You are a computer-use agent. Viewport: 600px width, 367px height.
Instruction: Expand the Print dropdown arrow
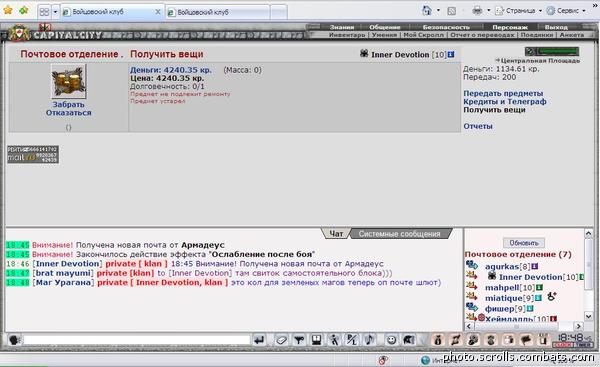click(x=489, y=10)
